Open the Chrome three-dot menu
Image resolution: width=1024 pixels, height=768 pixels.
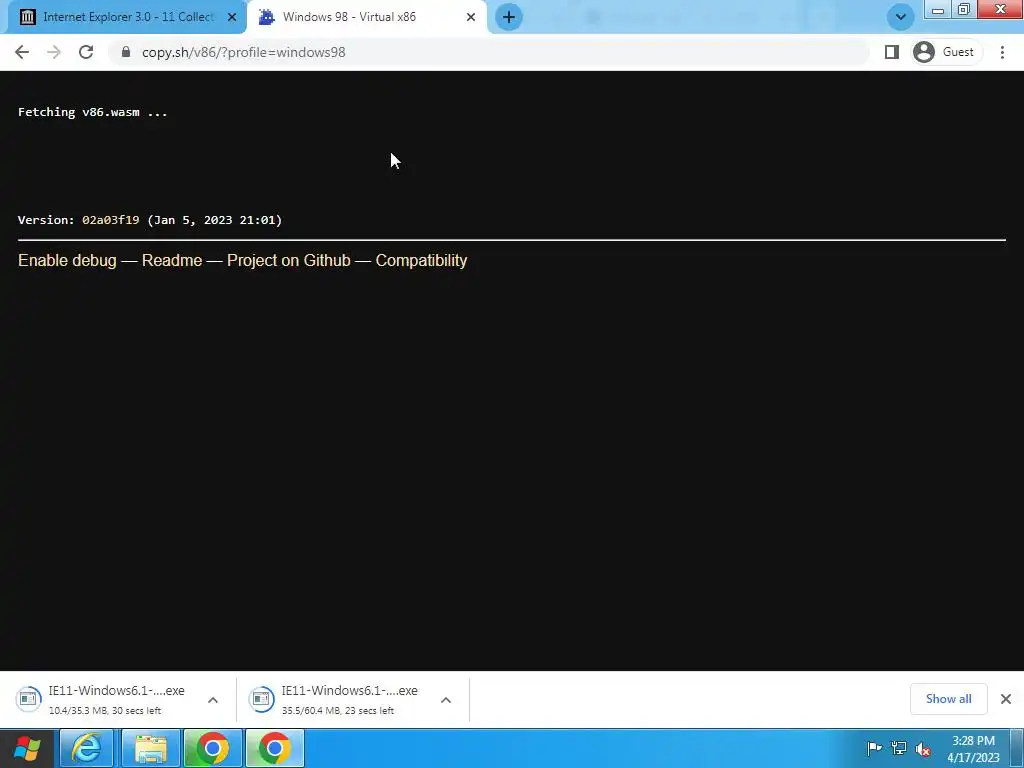1002,52
